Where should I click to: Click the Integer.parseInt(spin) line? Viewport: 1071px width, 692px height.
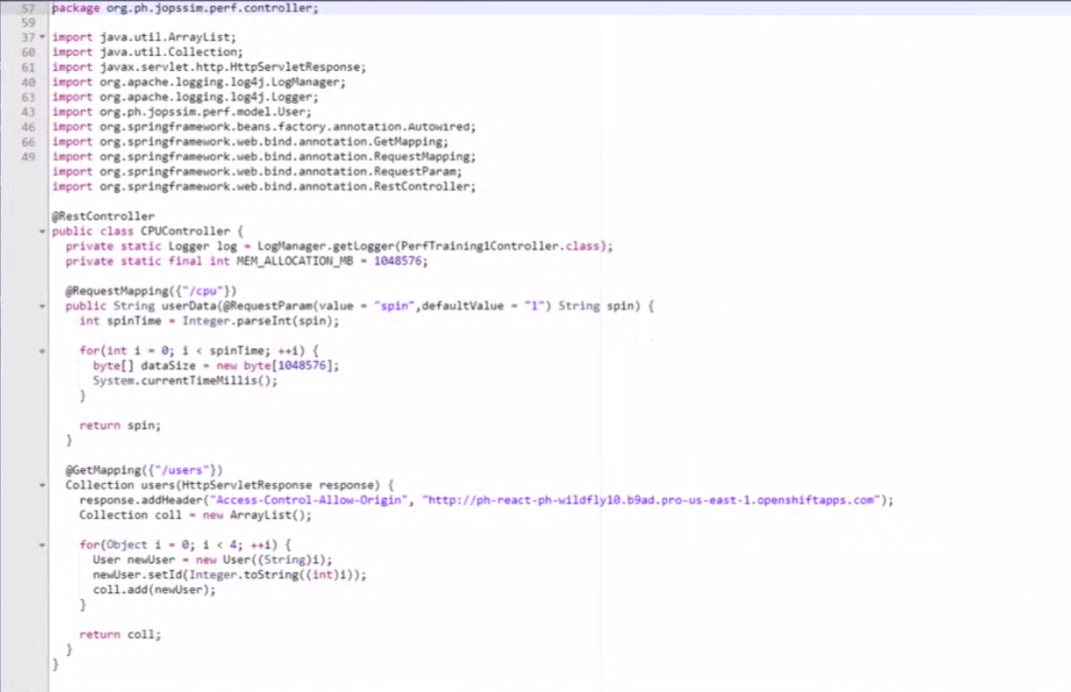pos(209,321)
